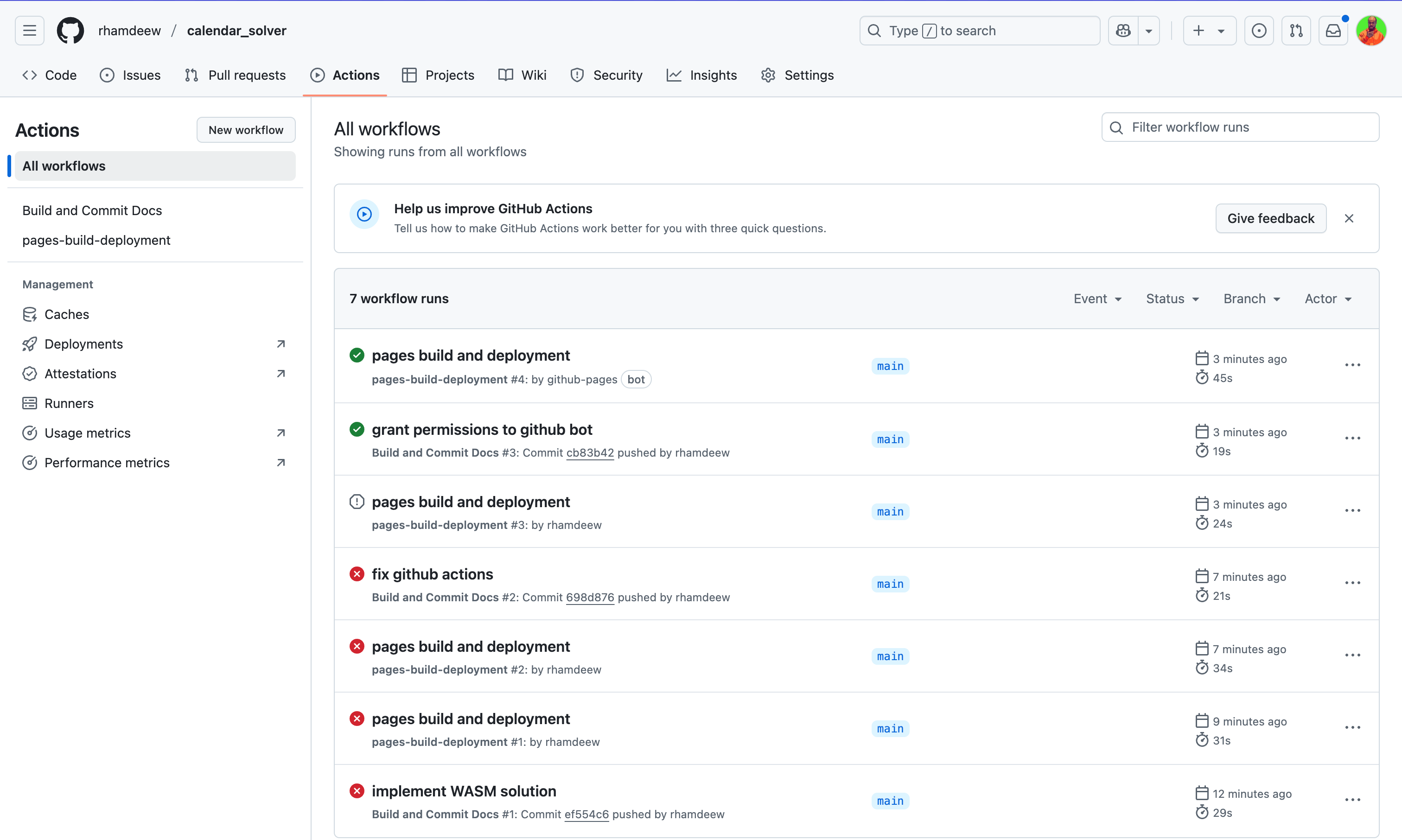This screenshot has width=1402, height=840.
Task: Select Build and Commit Docs workflow in the sidebar
Action: pyautogui.click(x=92, y=210)
